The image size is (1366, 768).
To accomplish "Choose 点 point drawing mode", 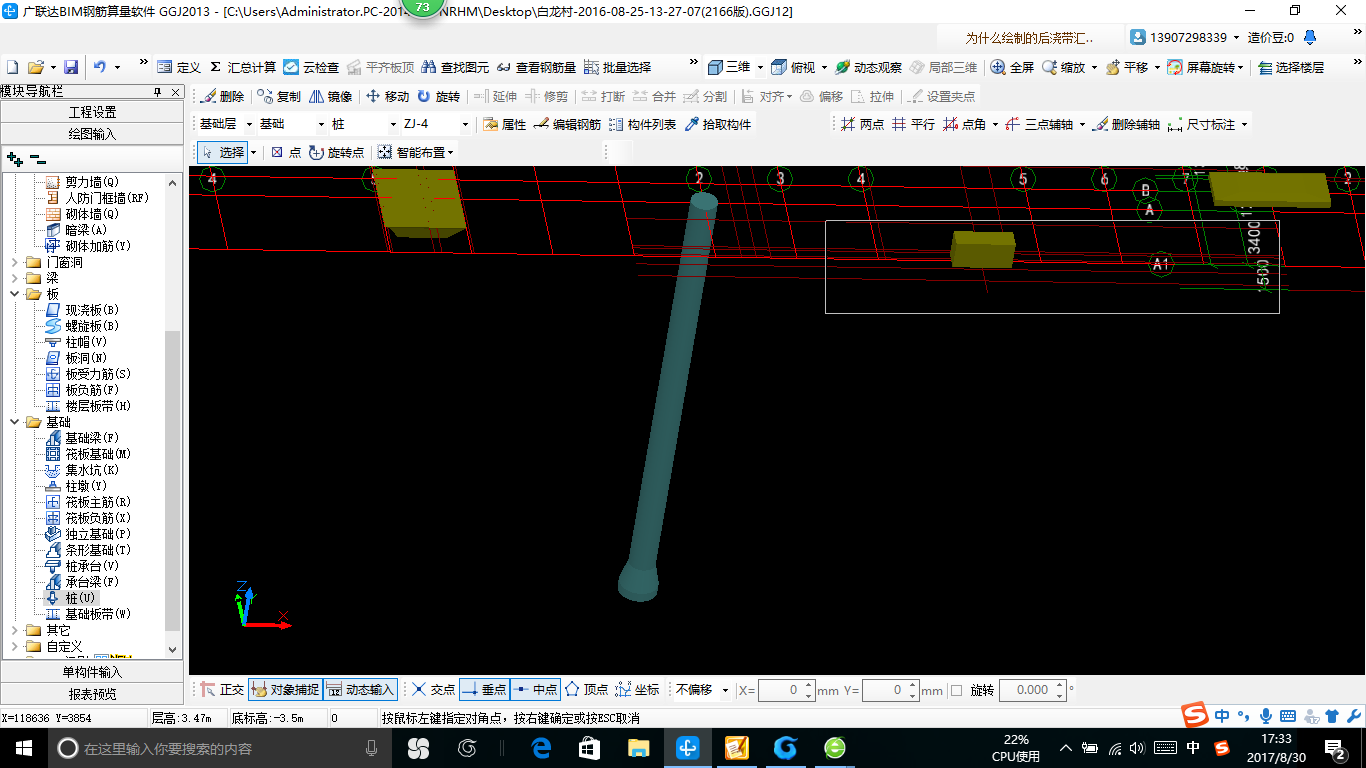I will [286, 152].
